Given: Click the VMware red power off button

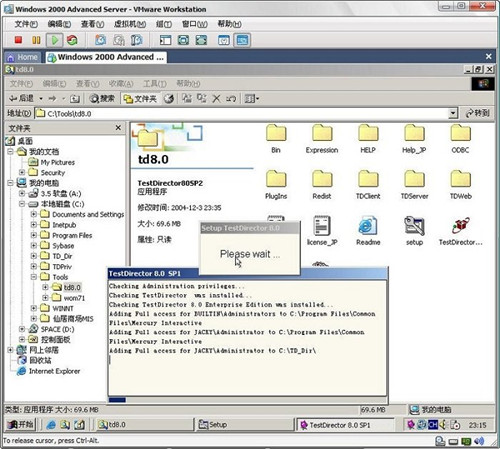Looking at the screenshot, I should pos(18,40).
